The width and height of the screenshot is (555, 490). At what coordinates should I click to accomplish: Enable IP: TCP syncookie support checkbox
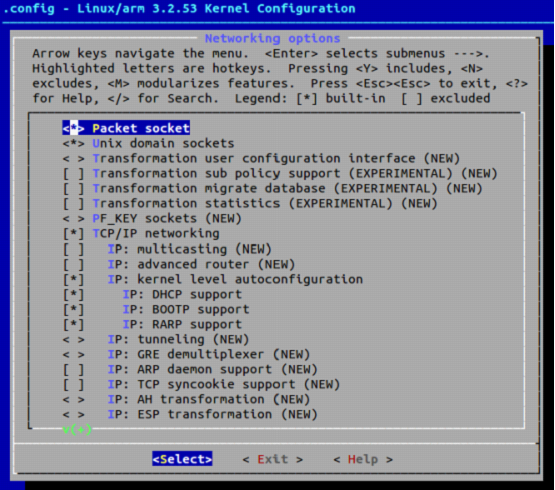pos(74,384)
